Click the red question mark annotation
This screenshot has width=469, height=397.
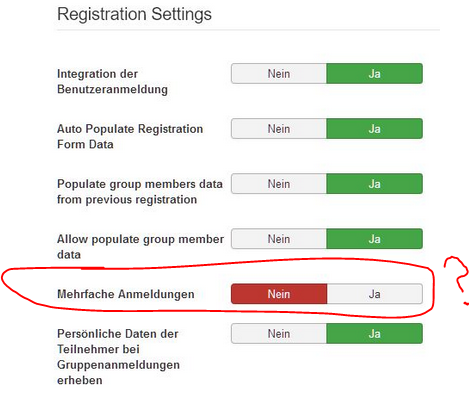point(457,280)
